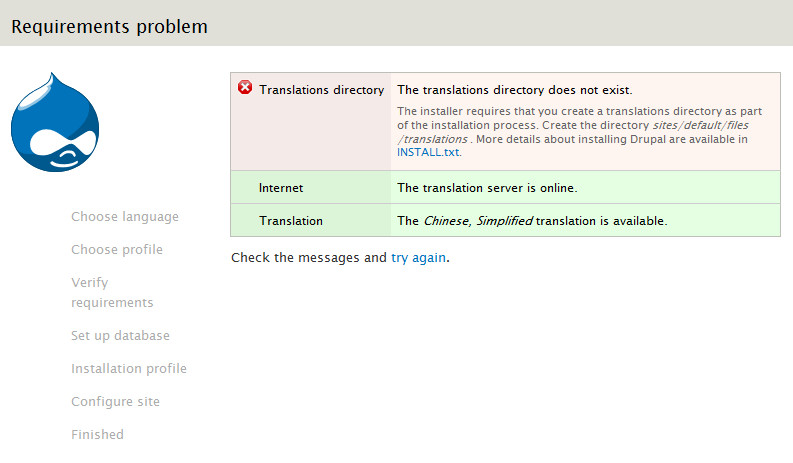Click the red error icon
This screenshot has height=463, width=793.
click(245, 88)
